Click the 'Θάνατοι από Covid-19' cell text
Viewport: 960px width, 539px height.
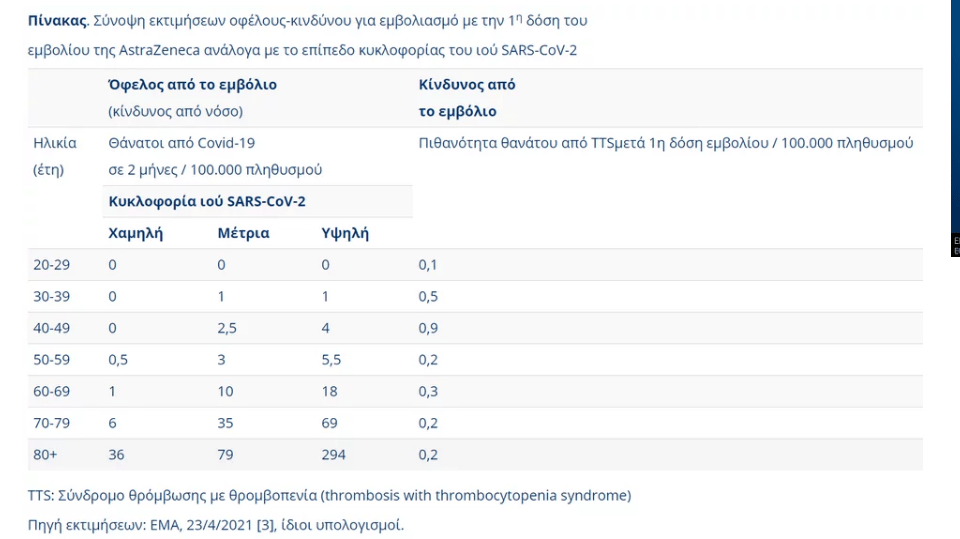(181, 143)
